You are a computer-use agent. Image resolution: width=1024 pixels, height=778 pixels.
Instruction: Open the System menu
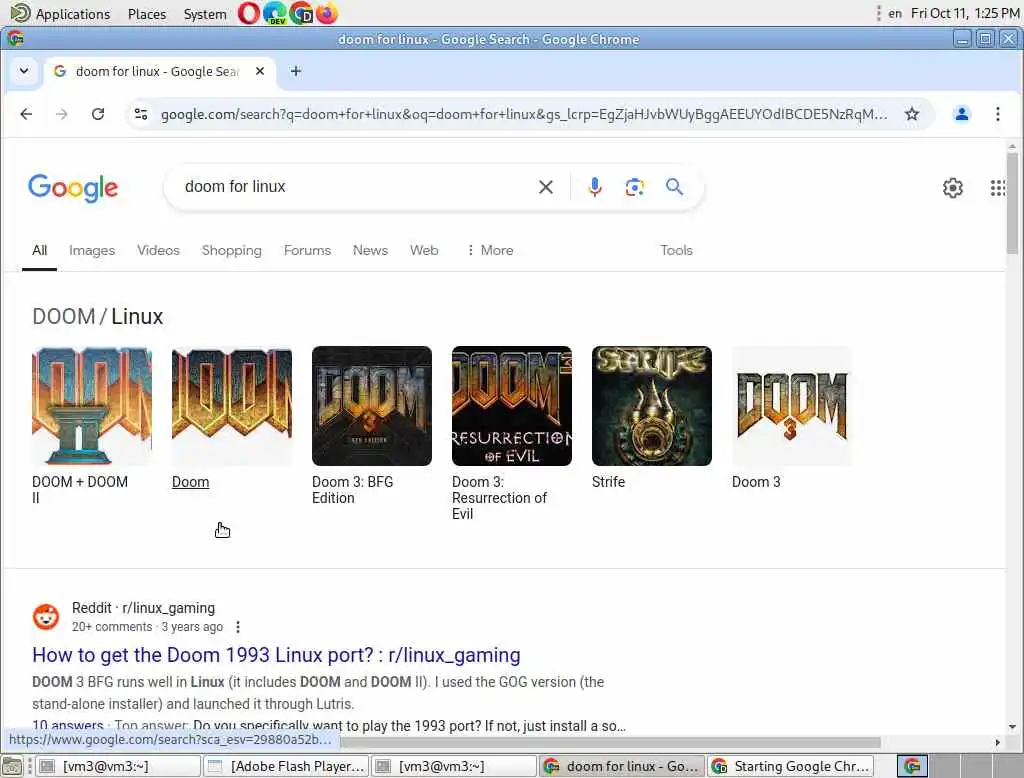tap(205, 14)
